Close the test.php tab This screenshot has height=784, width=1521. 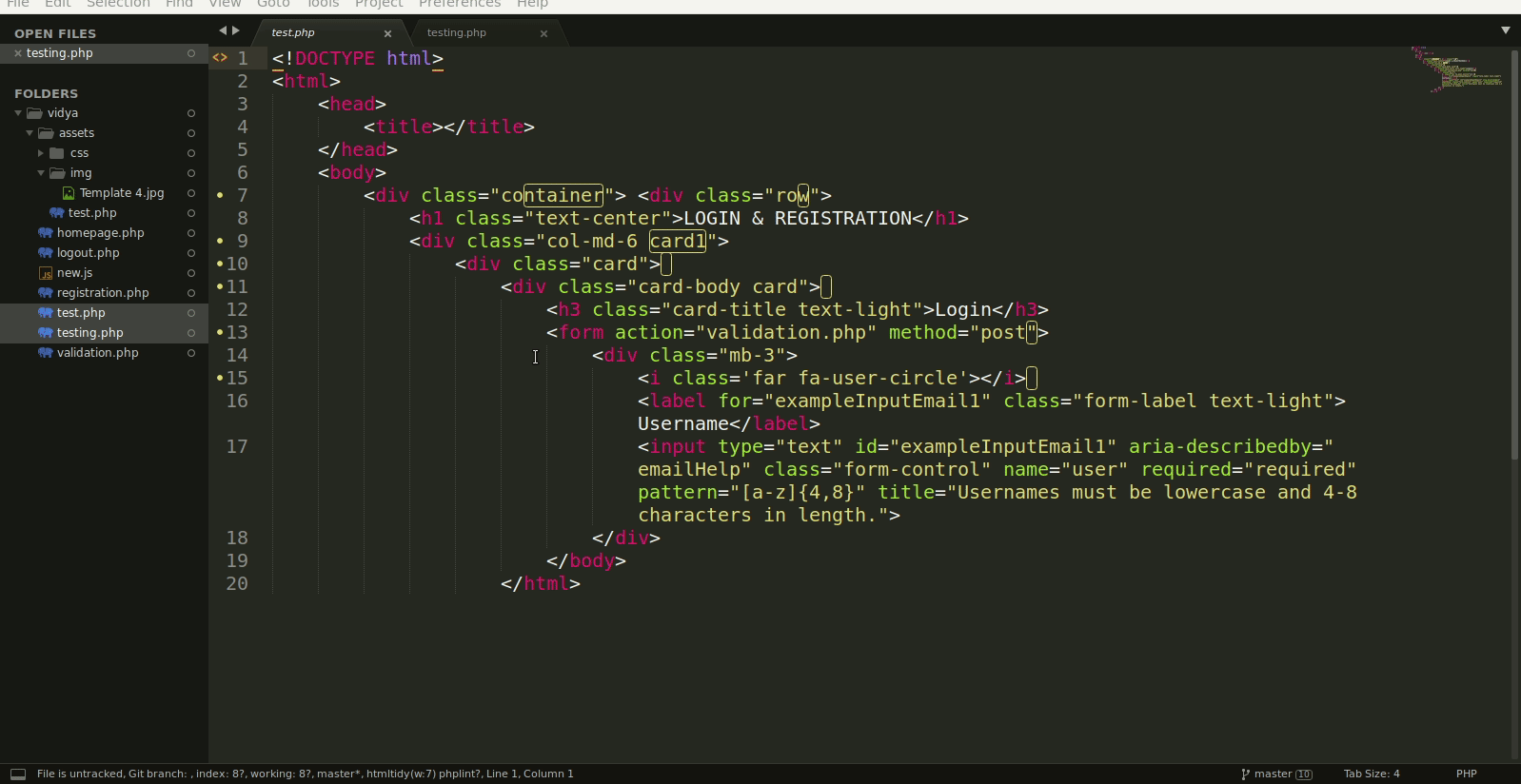(387, 33)
